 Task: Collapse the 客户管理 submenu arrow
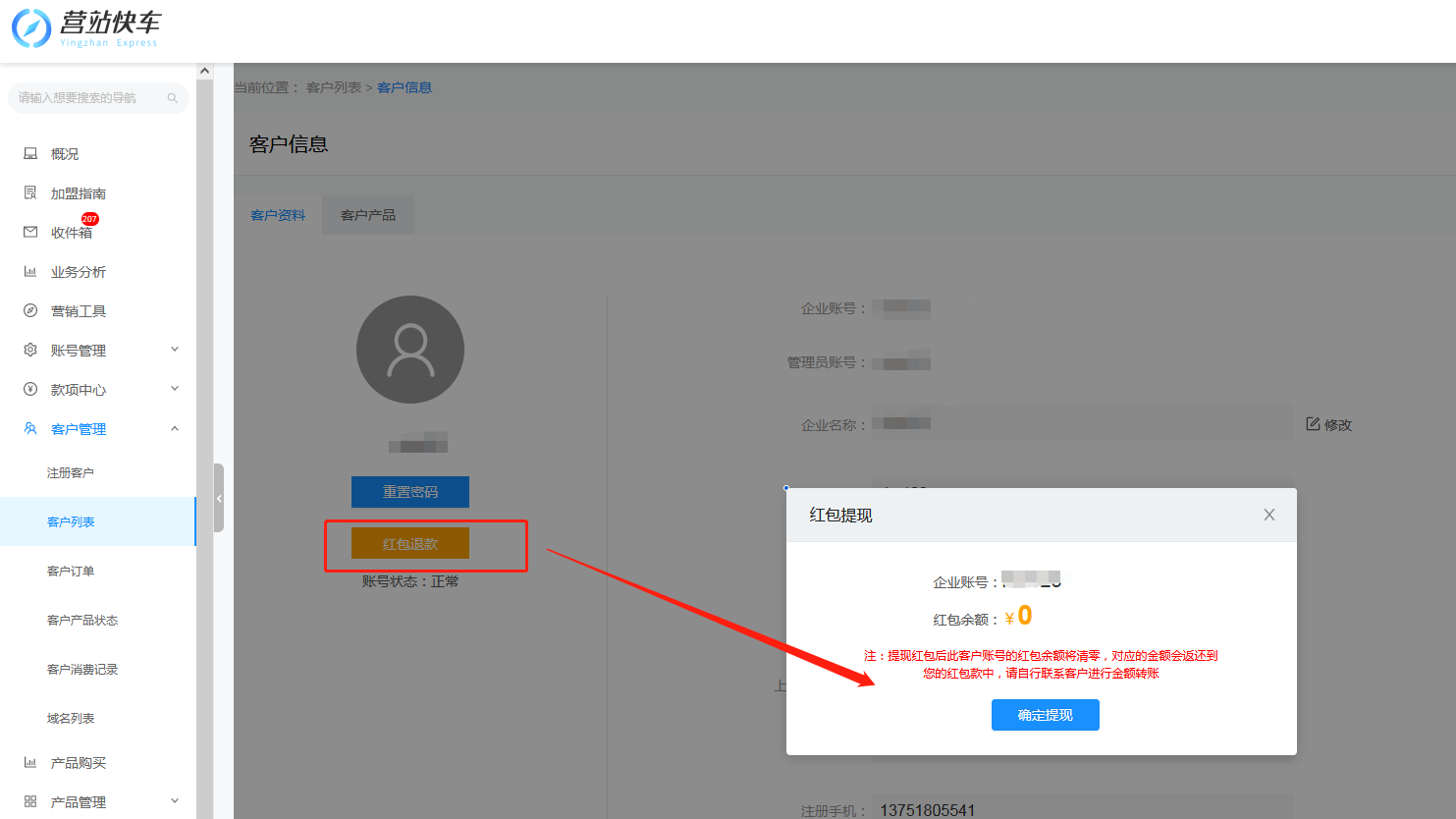pyautogui.click(x=175, y=428)
